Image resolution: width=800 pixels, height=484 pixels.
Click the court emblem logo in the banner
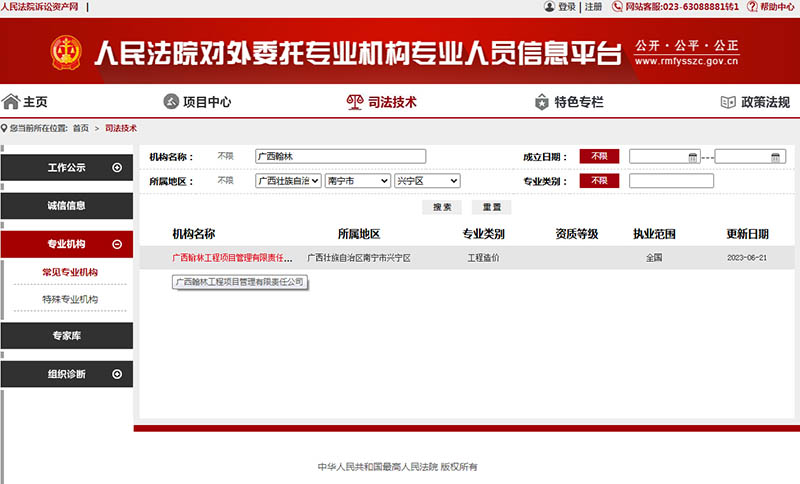point(66,51)
